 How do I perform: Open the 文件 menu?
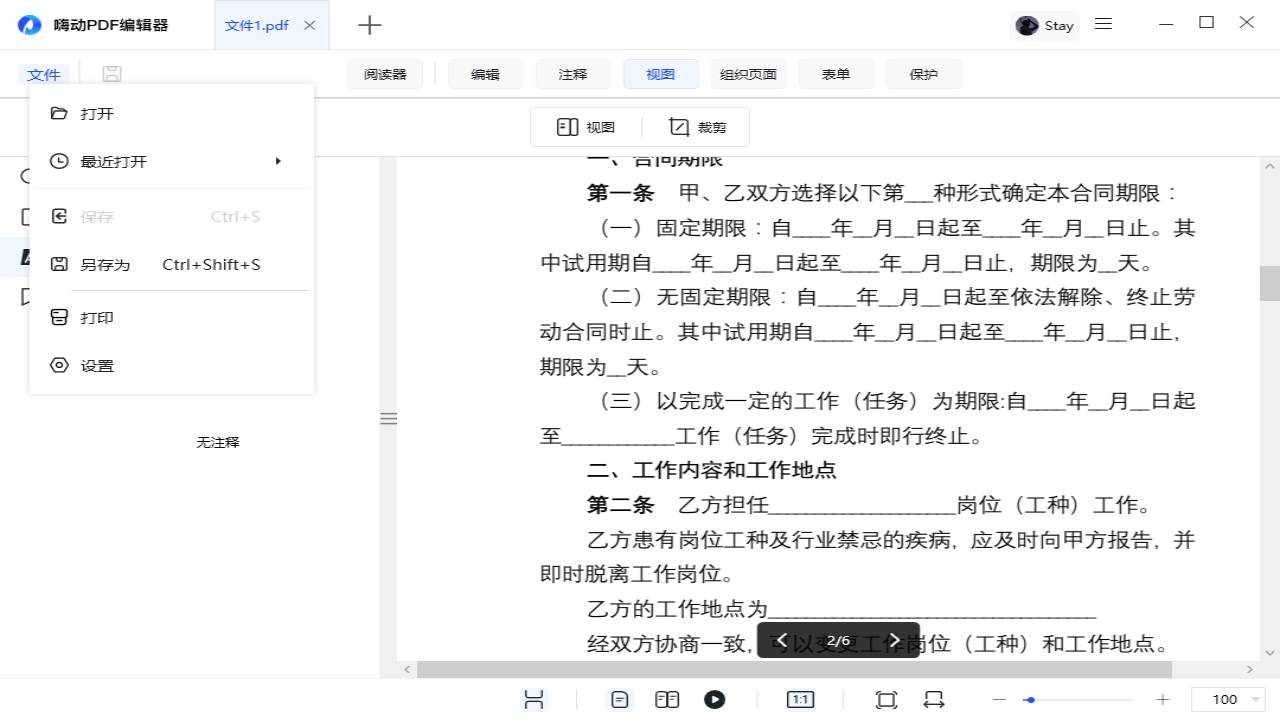pos(44,75)
